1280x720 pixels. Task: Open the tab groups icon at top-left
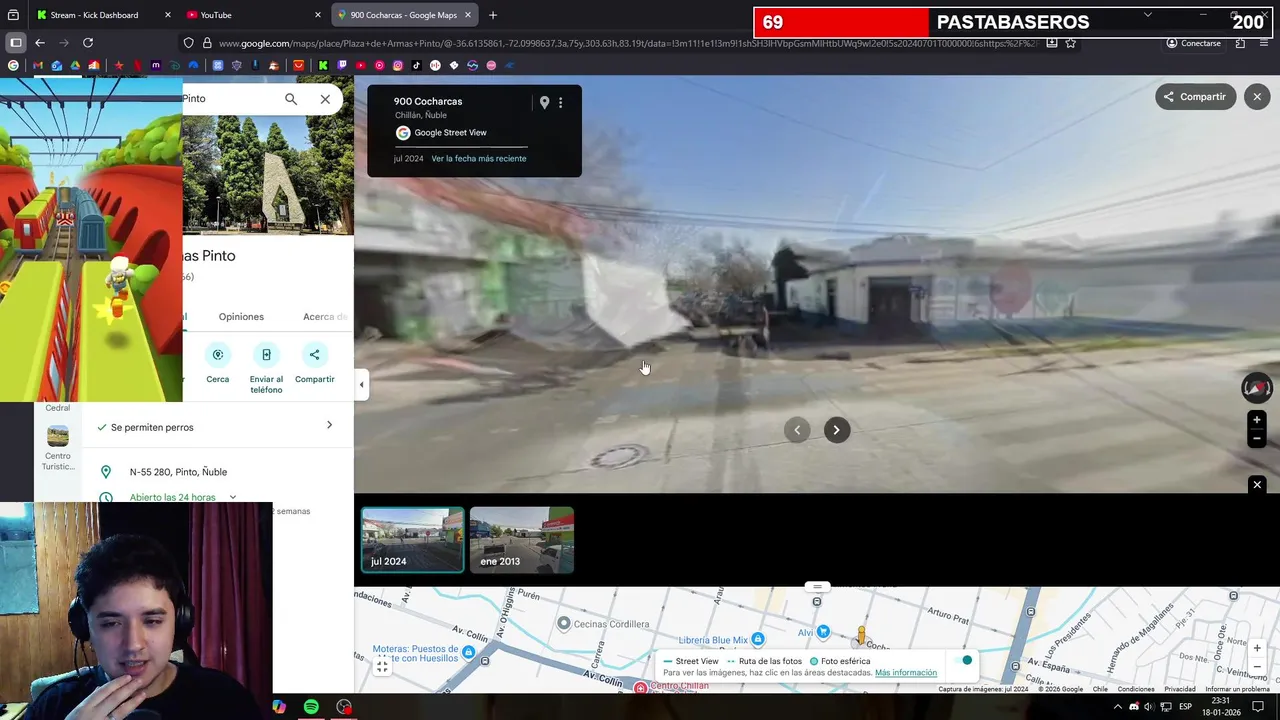coord(13,15)
